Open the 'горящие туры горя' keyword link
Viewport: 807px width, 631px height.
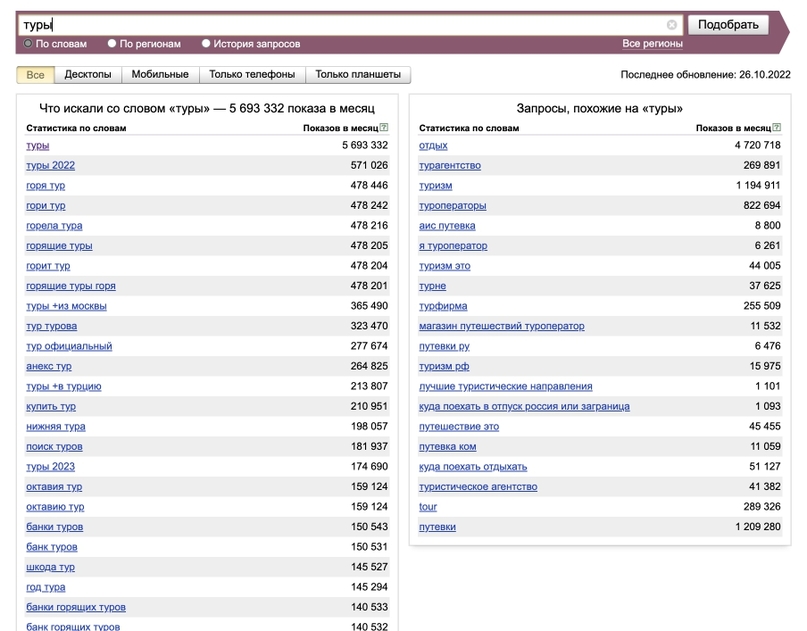(71, 286)
